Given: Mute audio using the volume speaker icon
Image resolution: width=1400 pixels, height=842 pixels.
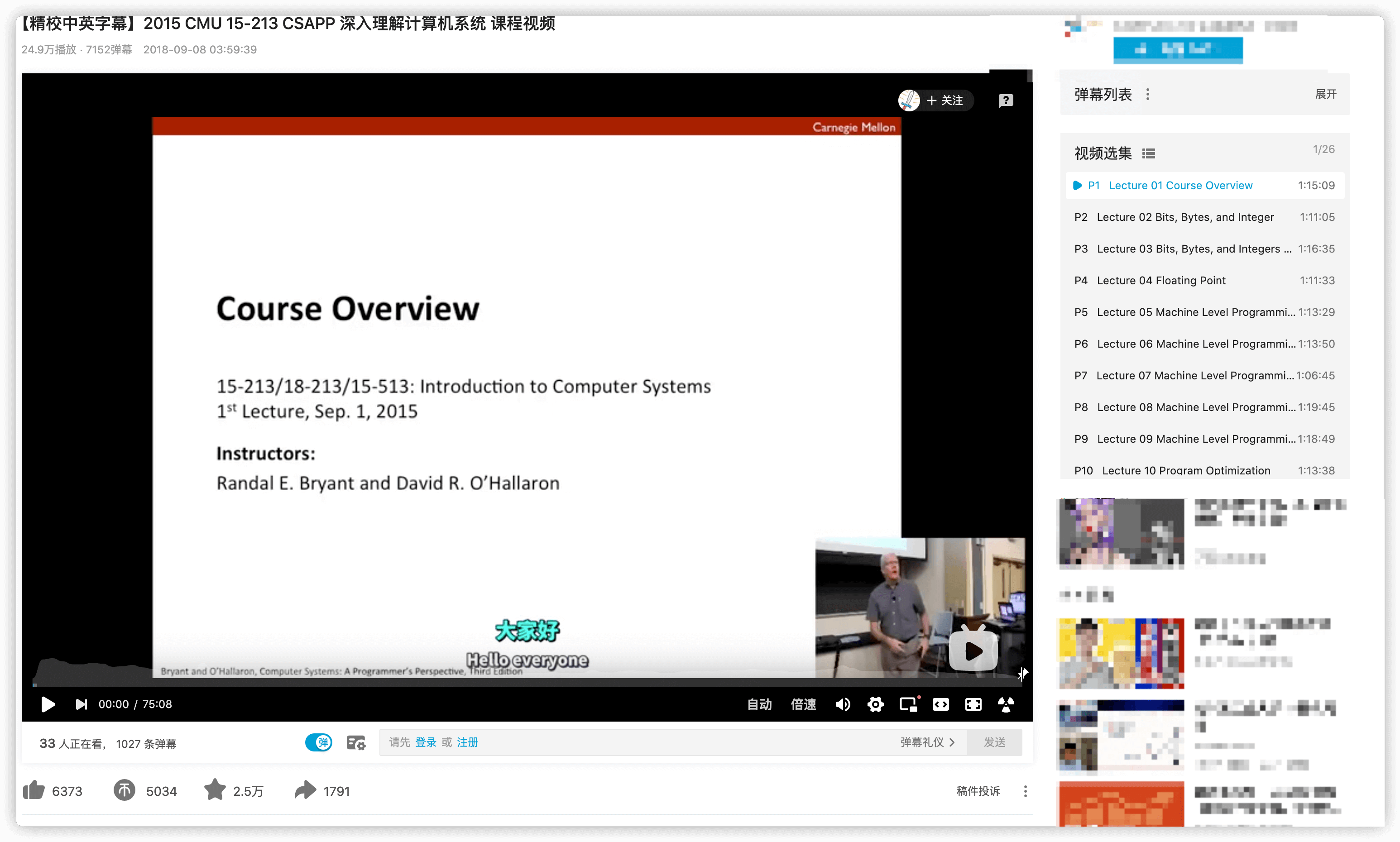Looking at the screenshot, I should [x=843, y=705].
